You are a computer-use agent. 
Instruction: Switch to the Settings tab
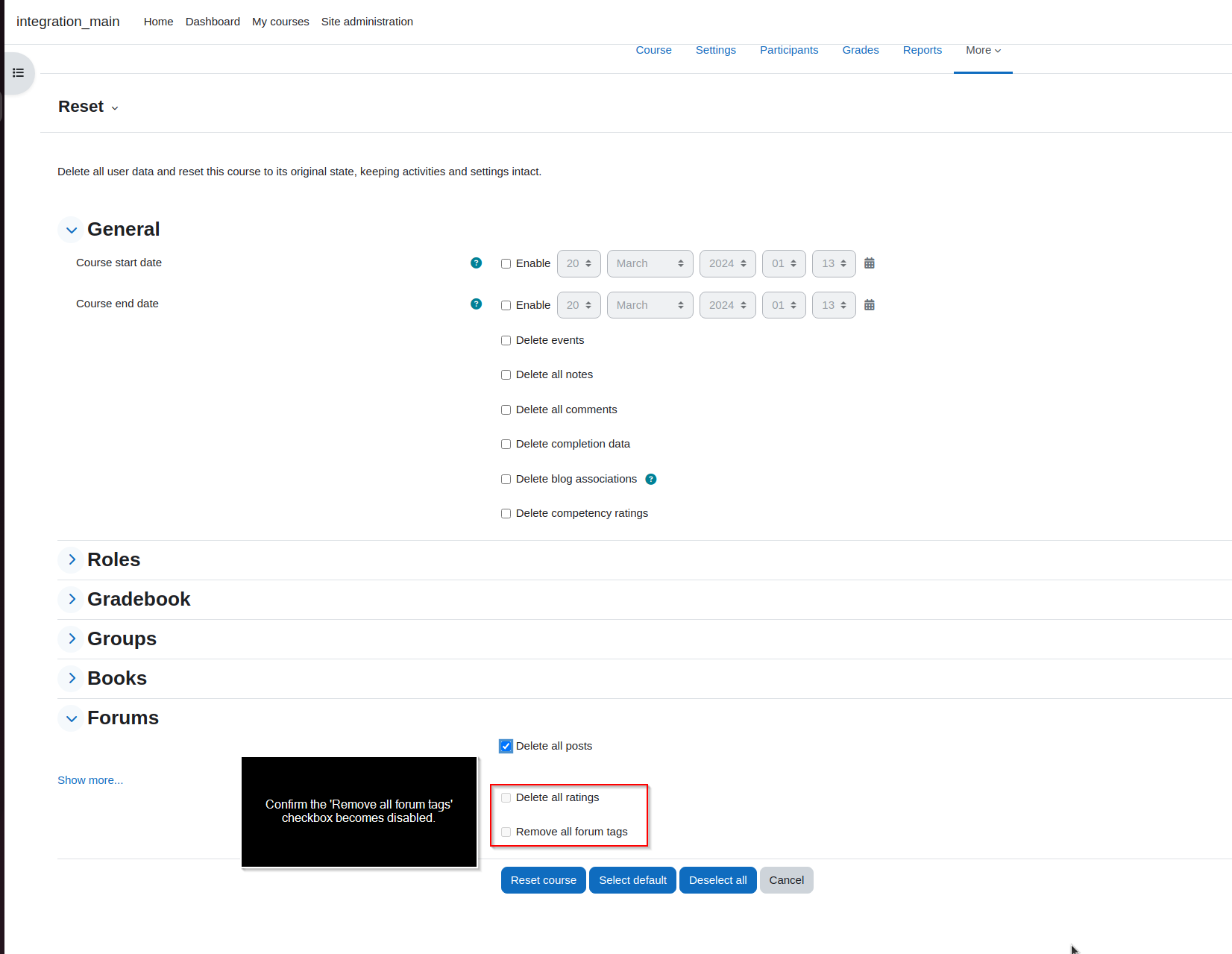point(716,50)
